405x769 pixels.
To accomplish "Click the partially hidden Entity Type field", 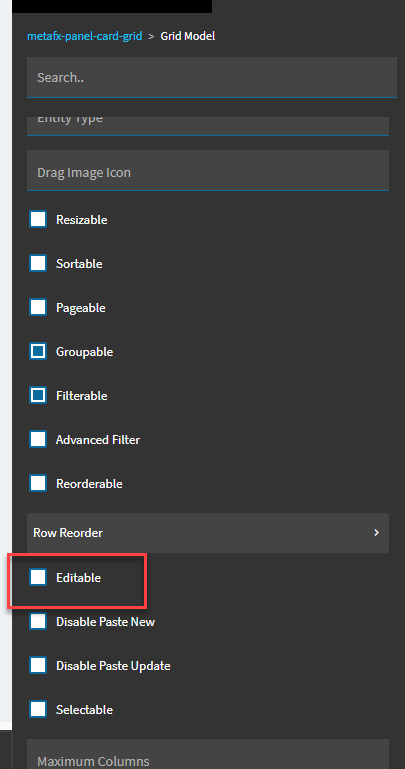I will pos(208,126).
